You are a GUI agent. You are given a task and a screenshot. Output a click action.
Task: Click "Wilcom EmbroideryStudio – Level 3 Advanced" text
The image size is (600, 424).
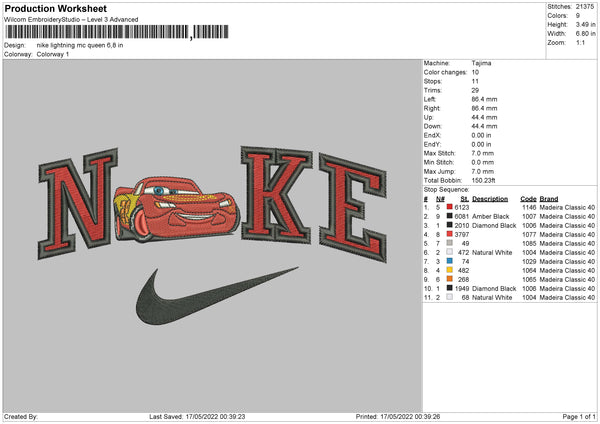pos(71,20)
